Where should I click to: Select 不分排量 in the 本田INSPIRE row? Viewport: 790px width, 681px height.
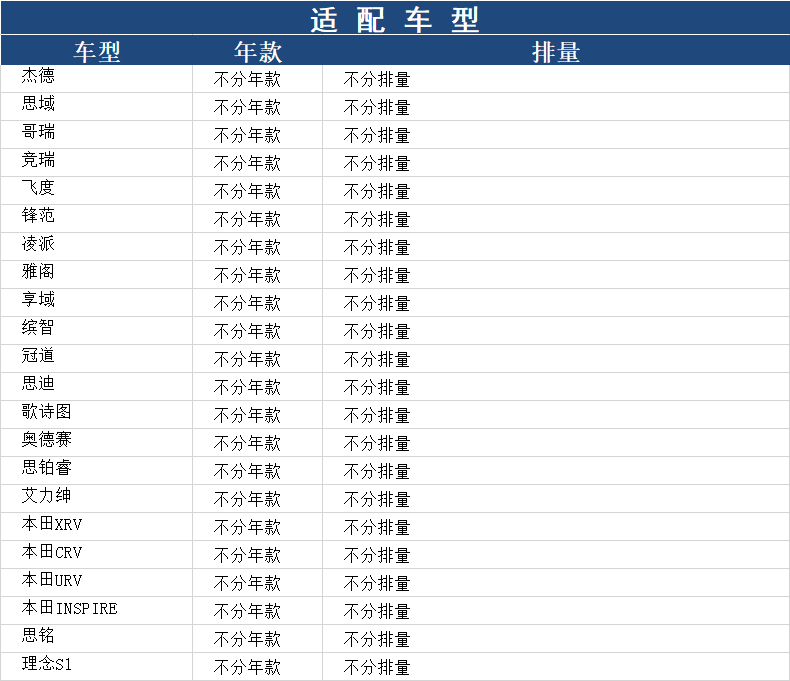click(377, 612)
